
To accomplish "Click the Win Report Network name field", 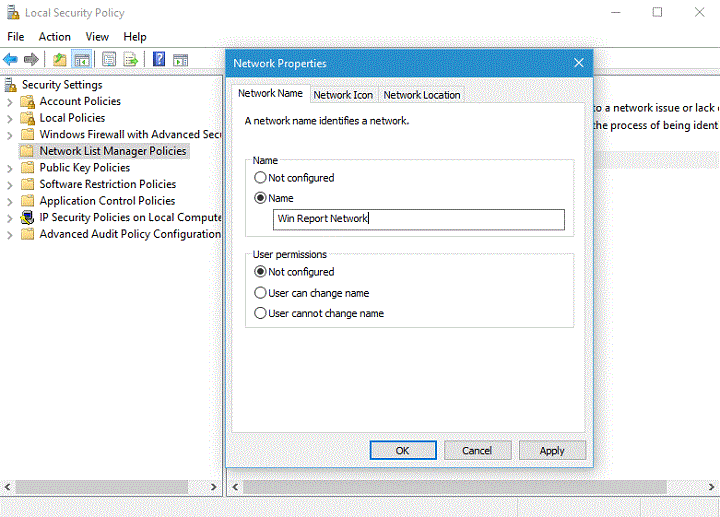I will 418,219.
